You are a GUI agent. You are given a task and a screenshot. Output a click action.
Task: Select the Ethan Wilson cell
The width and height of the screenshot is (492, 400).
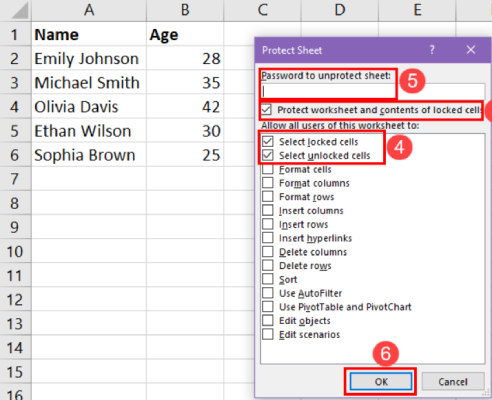point(89,131)
